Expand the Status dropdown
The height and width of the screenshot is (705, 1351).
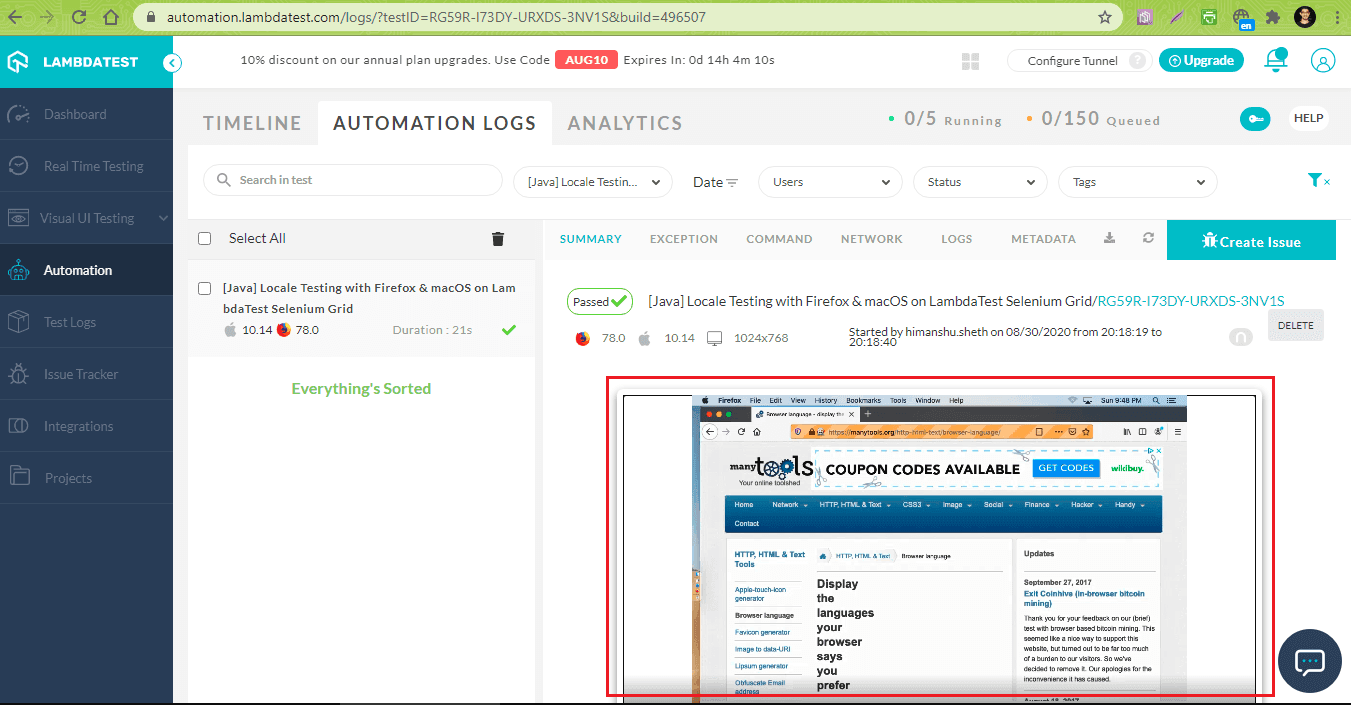(x=979, y=182)
